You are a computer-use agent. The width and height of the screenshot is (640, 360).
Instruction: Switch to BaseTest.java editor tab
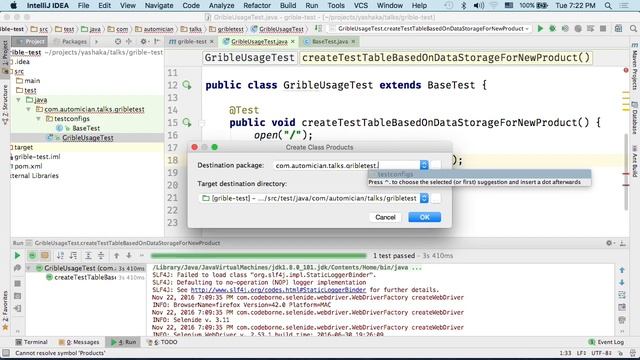(330, 41)
